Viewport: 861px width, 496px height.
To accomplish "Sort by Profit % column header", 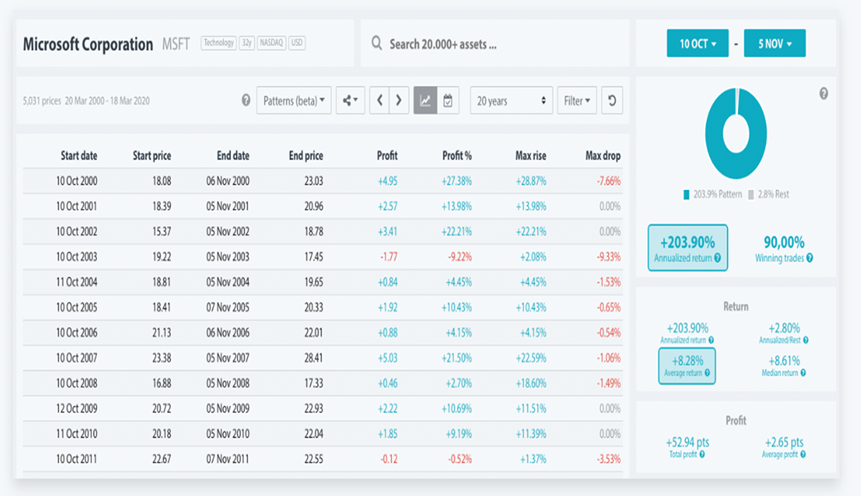I will point(457,155).
